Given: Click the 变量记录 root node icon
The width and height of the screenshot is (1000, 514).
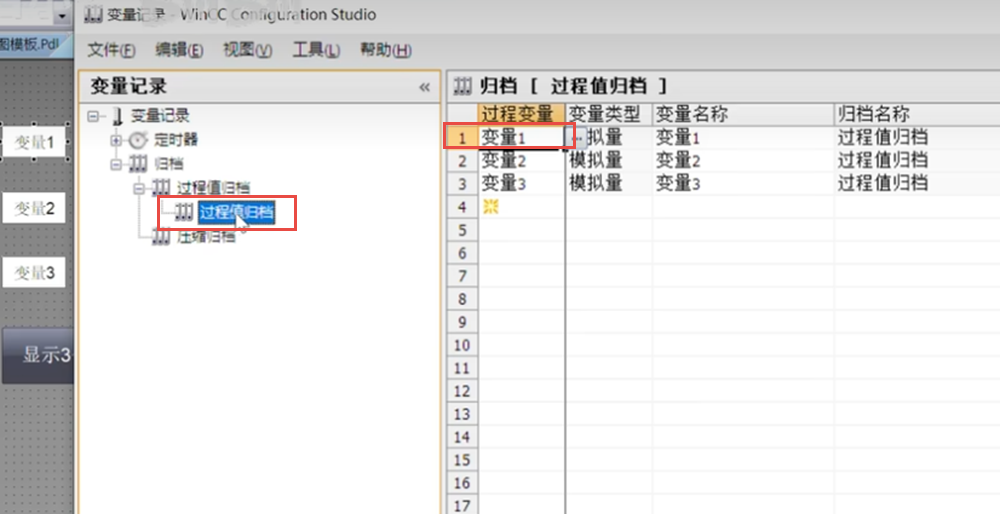Looking at the screenshot, I should (117, 116).
